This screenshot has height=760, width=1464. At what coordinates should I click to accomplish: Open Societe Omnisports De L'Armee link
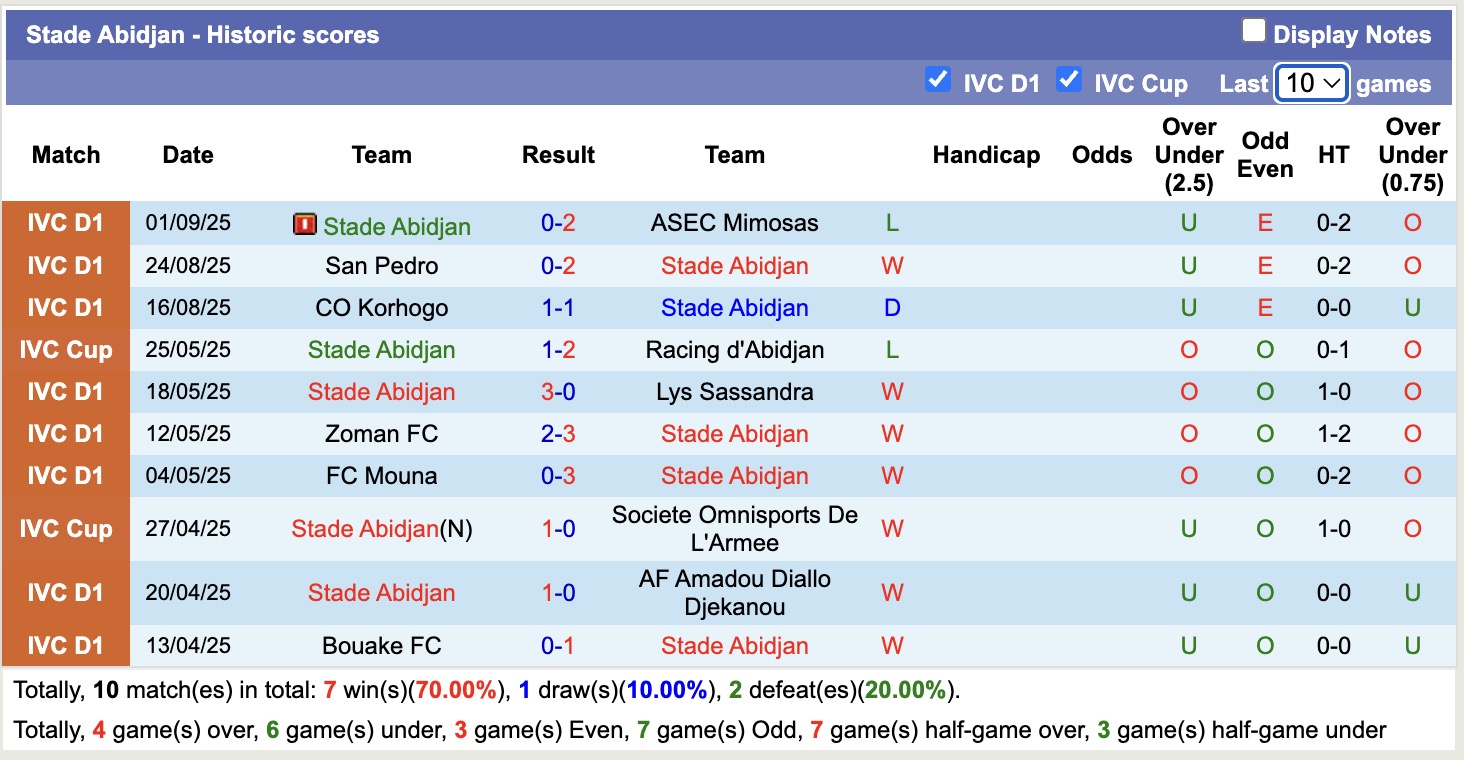pos(734,529)
